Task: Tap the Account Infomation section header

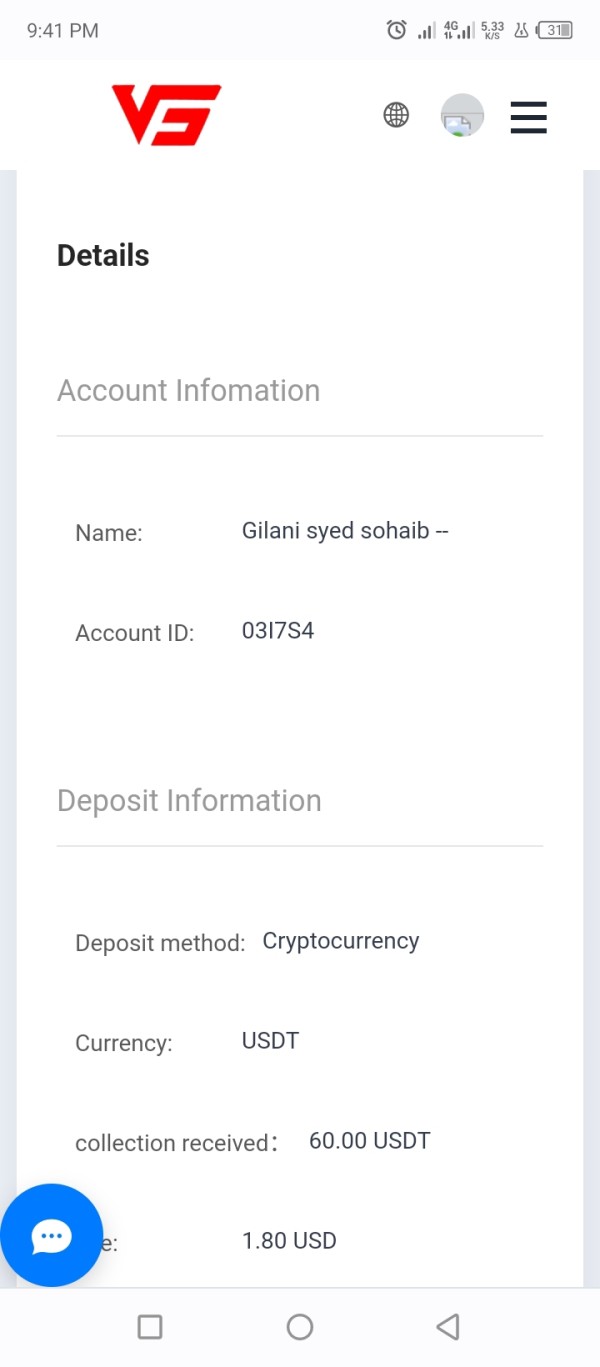Action: point(189,390)
